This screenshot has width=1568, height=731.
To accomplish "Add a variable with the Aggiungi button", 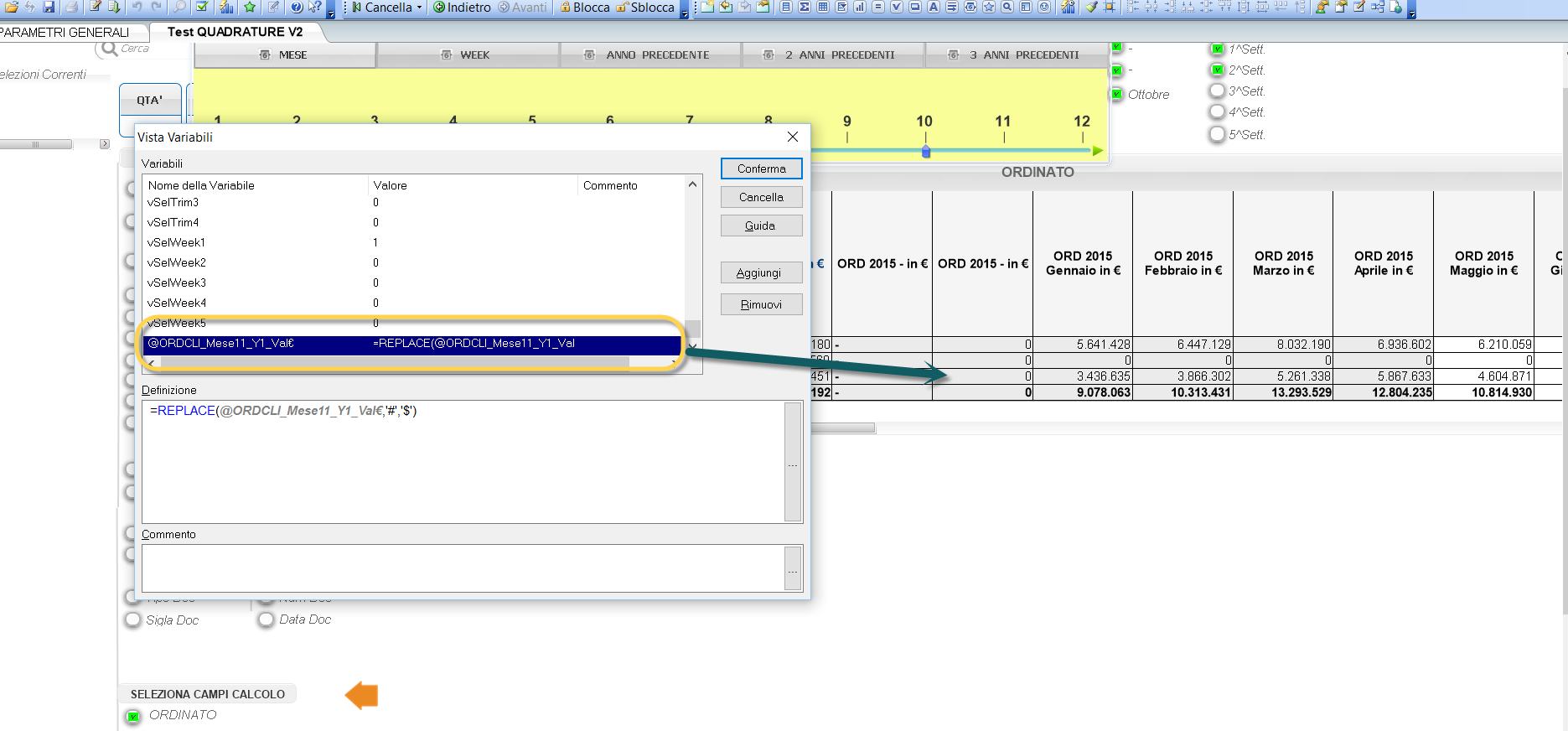I will tap(762, 272).
